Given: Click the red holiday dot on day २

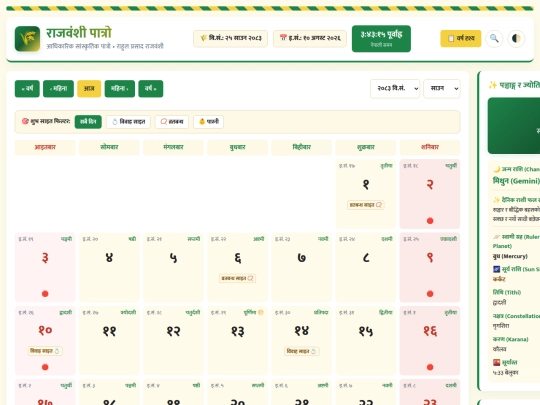Looking at the screenshot, I should coord(430,221).
